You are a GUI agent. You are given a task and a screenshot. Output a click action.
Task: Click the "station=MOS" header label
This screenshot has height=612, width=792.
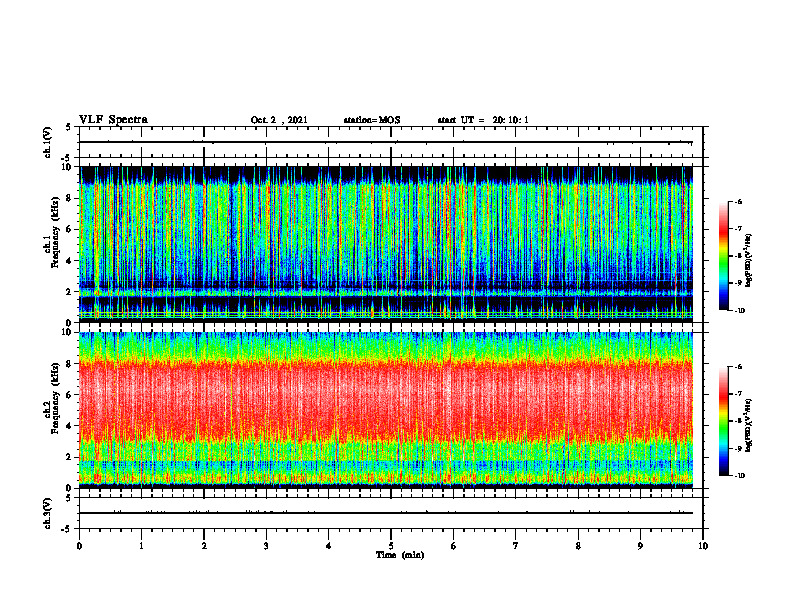372,120
